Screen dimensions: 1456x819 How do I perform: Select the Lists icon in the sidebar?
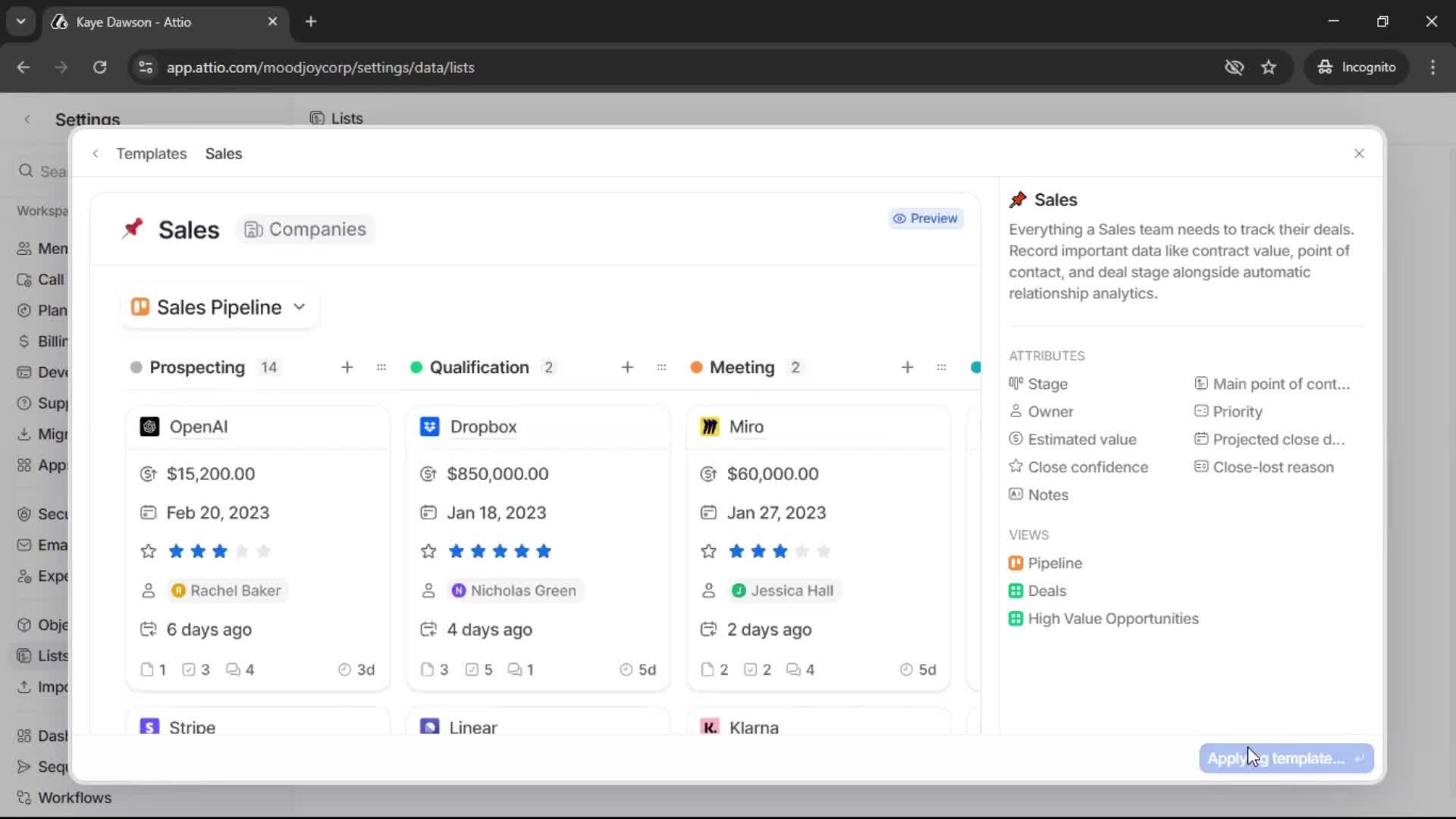click(x=23, y=656)
